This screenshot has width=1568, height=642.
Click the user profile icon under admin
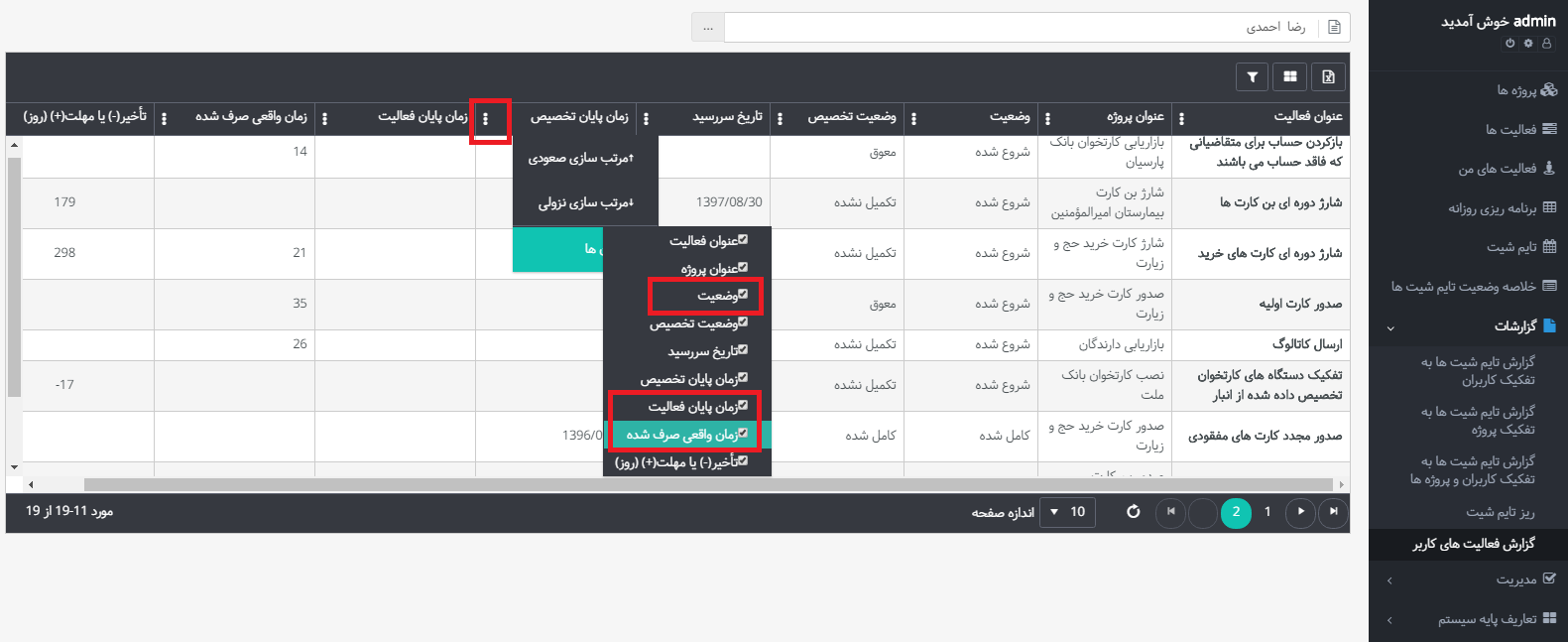1546,44
